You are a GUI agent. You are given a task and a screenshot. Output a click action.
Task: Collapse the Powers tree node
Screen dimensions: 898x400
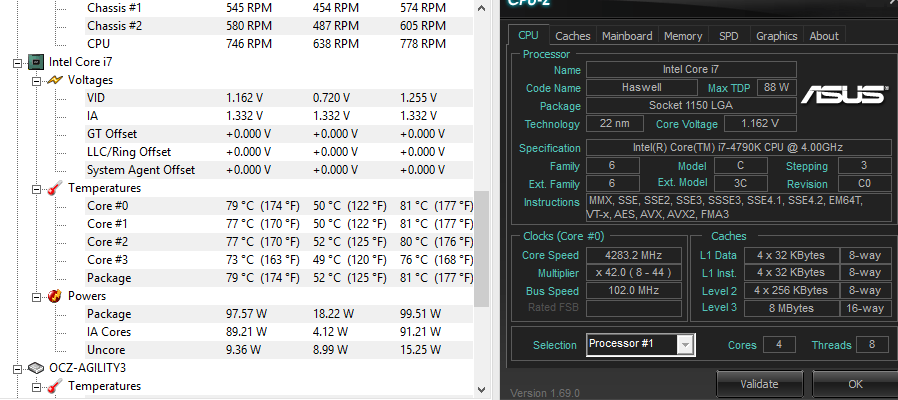[x=37, y=296]
